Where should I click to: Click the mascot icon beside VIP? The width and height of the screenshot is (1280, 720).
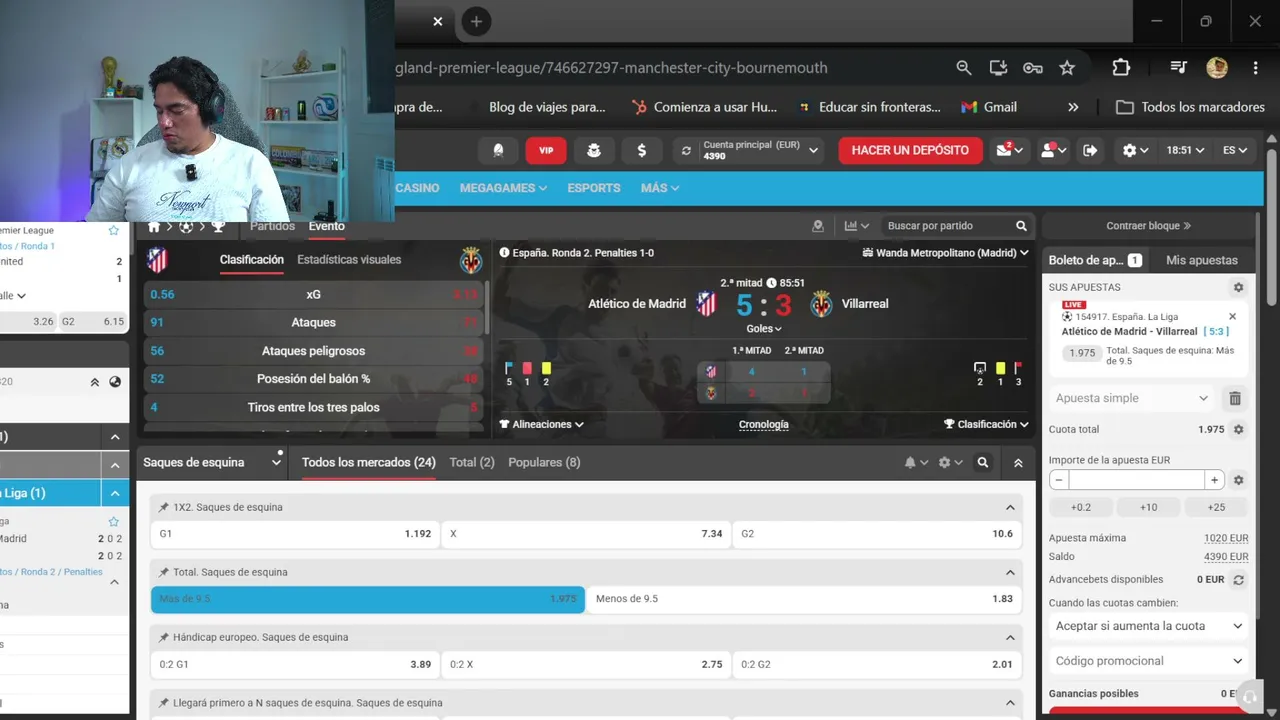(594, 150)
